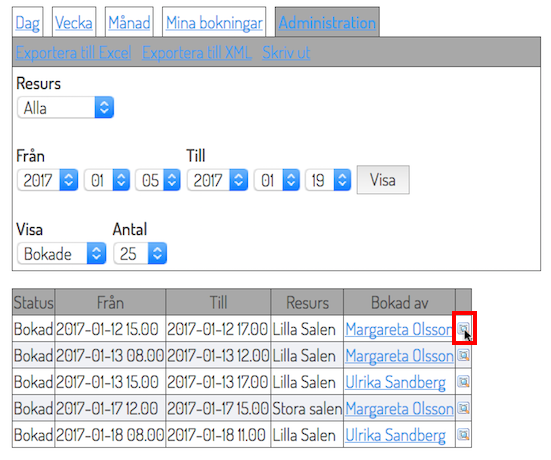The image size is (551, 460).
Task: Open the Visa filter dropdown showing Bokade
Action: [x=61, y=253]
